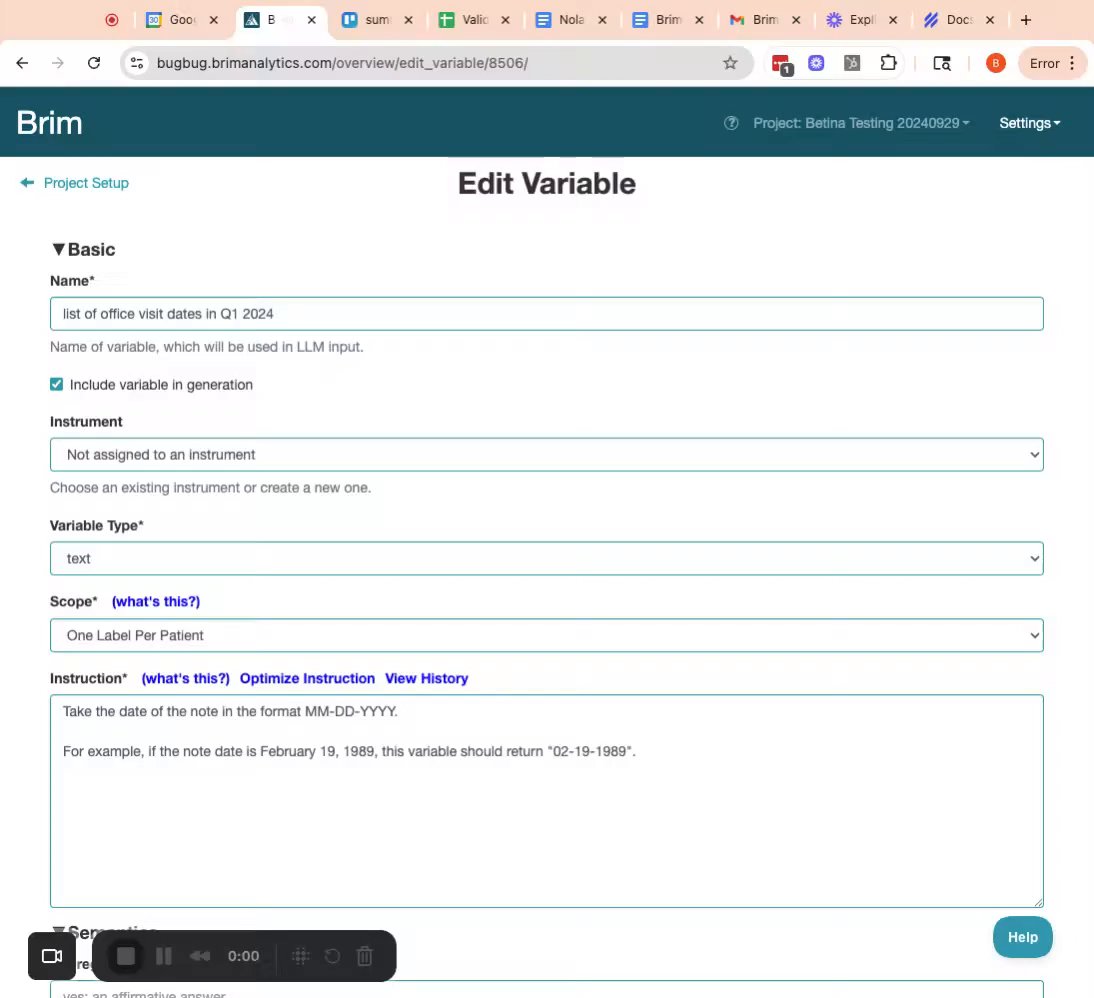Image resolution: width=1094 pixels, height=998 pixels.
Task: Click the View History link
Action: point(426,678)
